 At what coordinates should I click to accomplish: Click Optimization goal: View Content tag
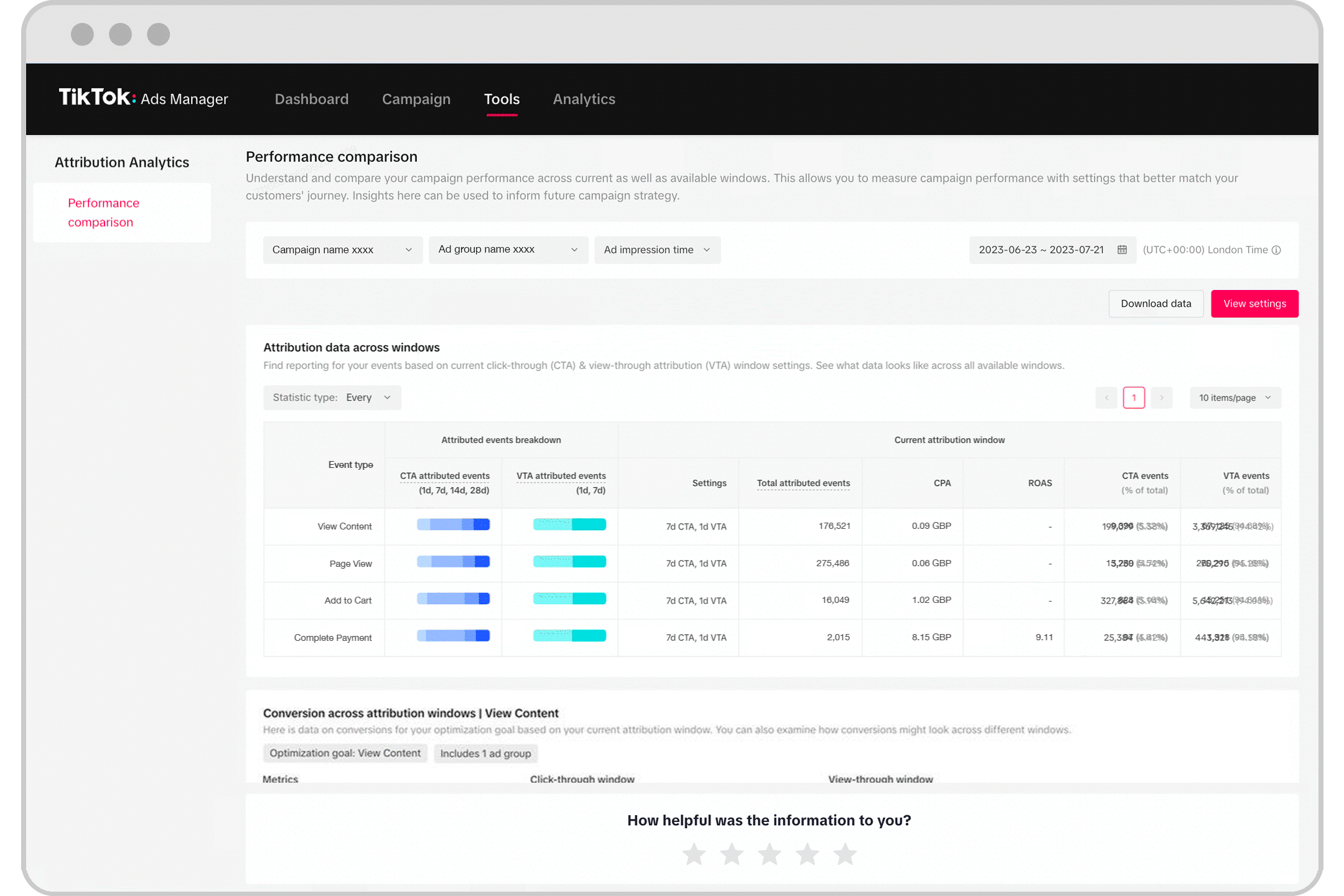tap(345, 754)
